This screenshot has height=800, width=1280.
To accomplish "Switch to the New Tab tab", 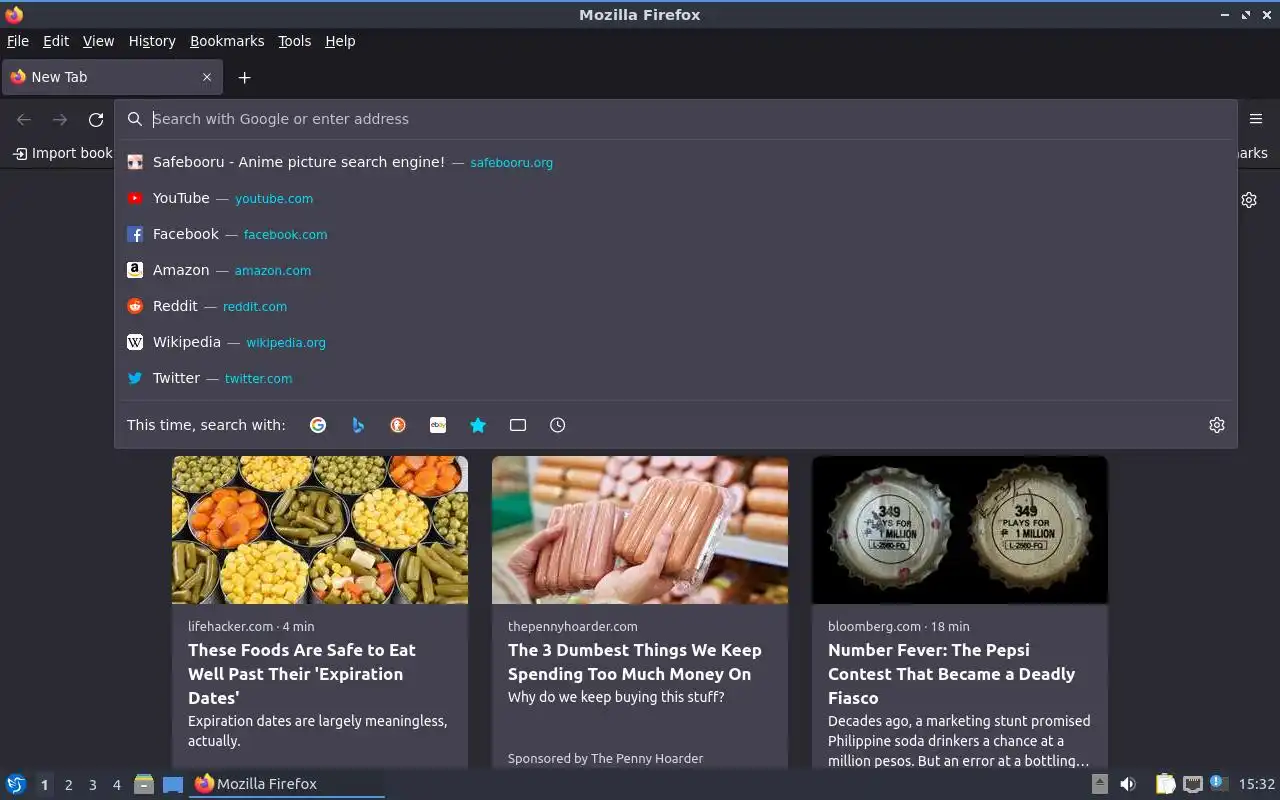I will tap(110, 77).
